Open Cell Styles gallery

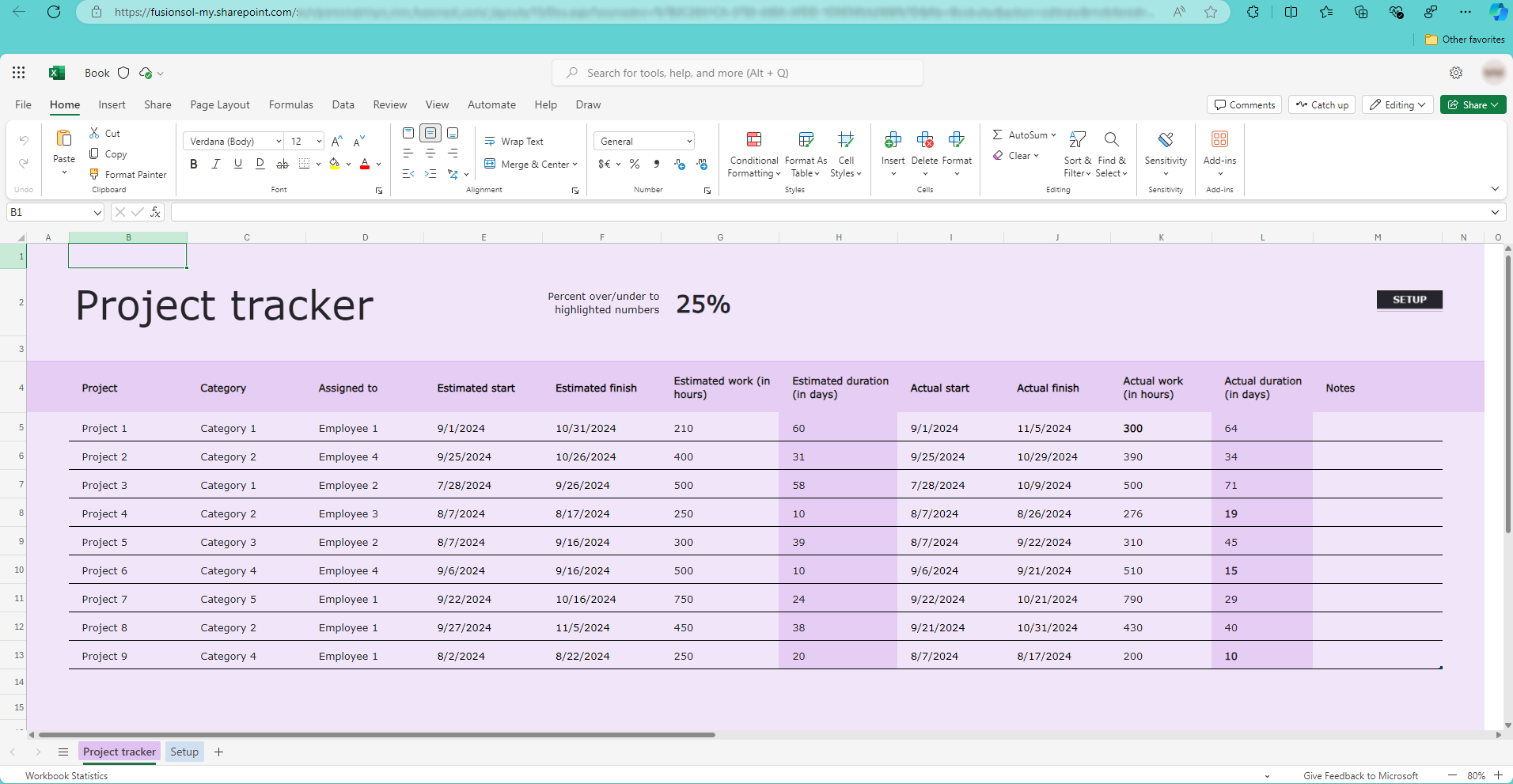(x=846, y=155)
